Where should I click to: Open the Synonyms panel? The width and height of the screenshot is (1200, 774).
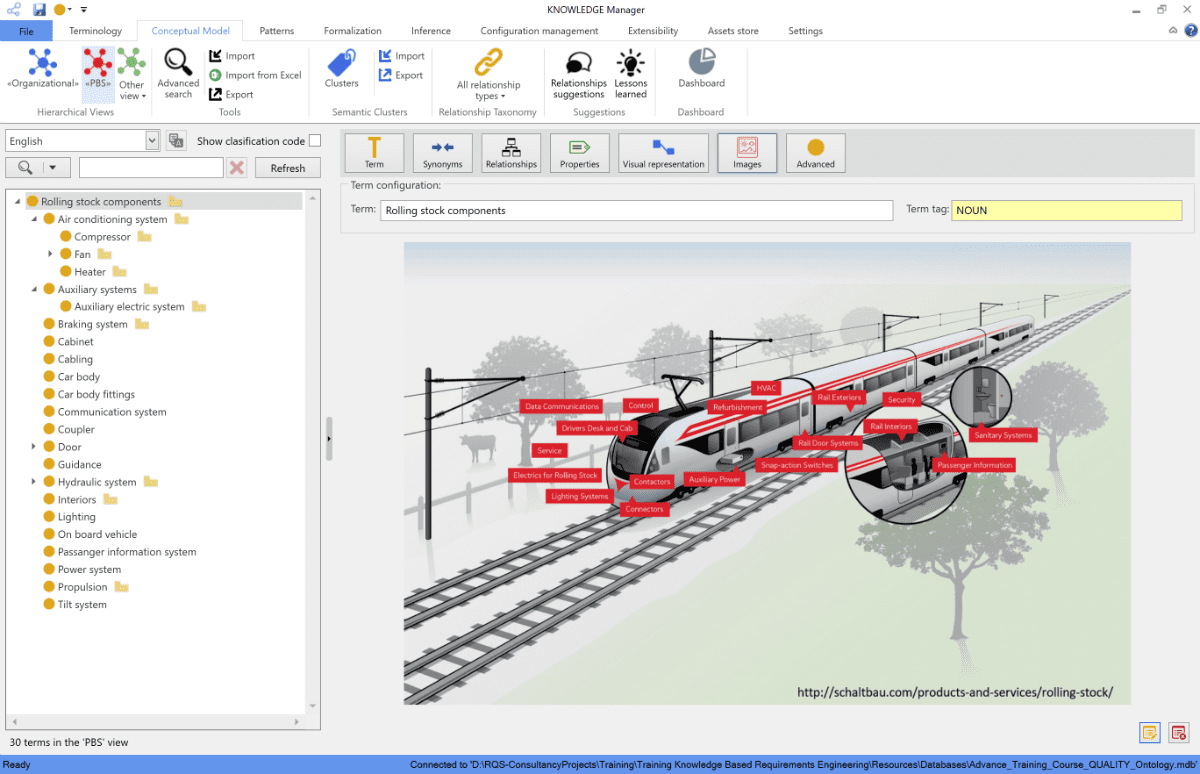[x=442, y=153]
